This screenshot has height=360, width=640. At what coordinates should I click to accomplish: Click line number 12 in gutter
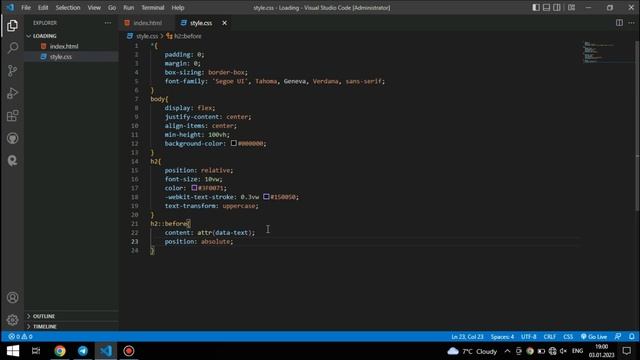[x=135, y=144]
